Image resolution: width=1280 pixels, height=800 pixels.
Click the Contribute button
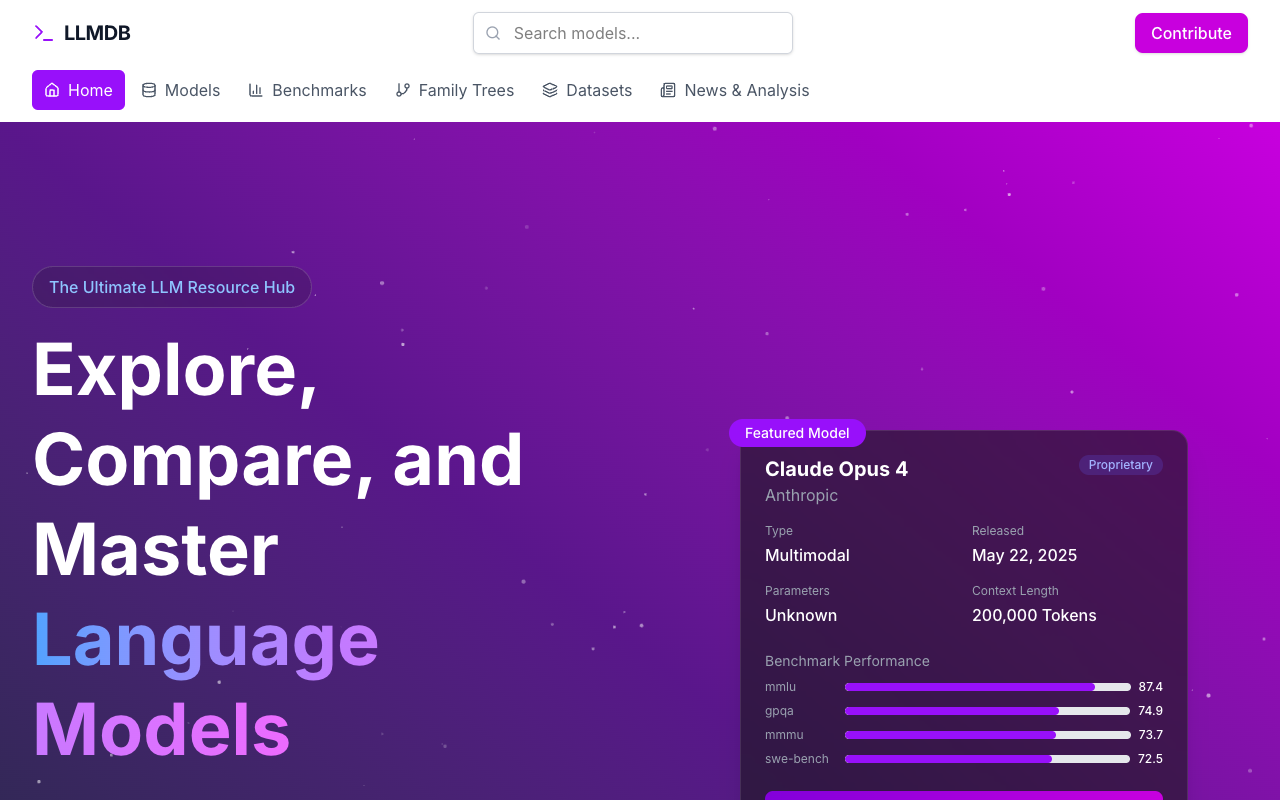[x=1191, y=33]
